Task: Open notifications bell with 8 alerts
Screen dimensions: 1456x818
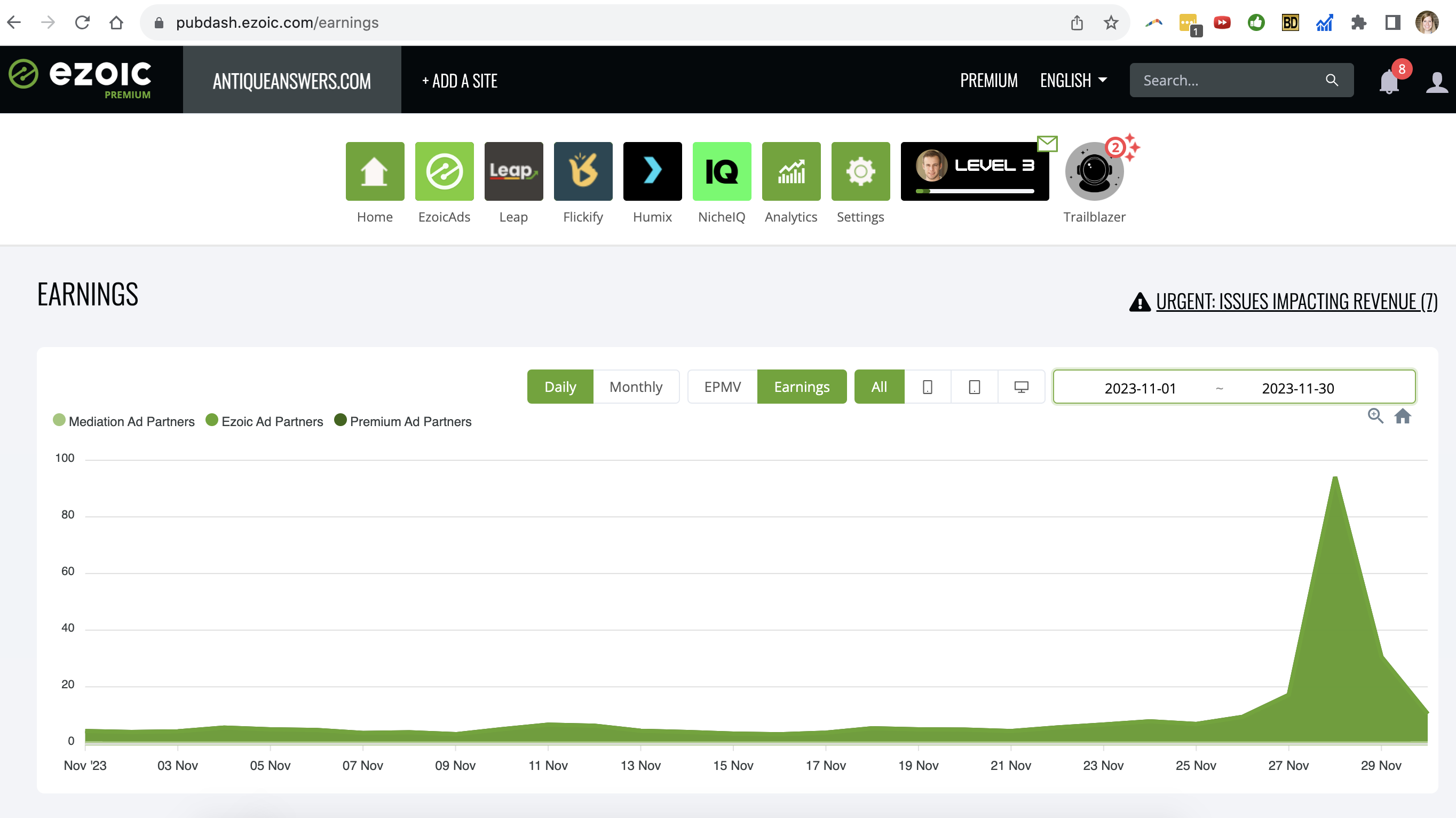Action: (1389, 81)
